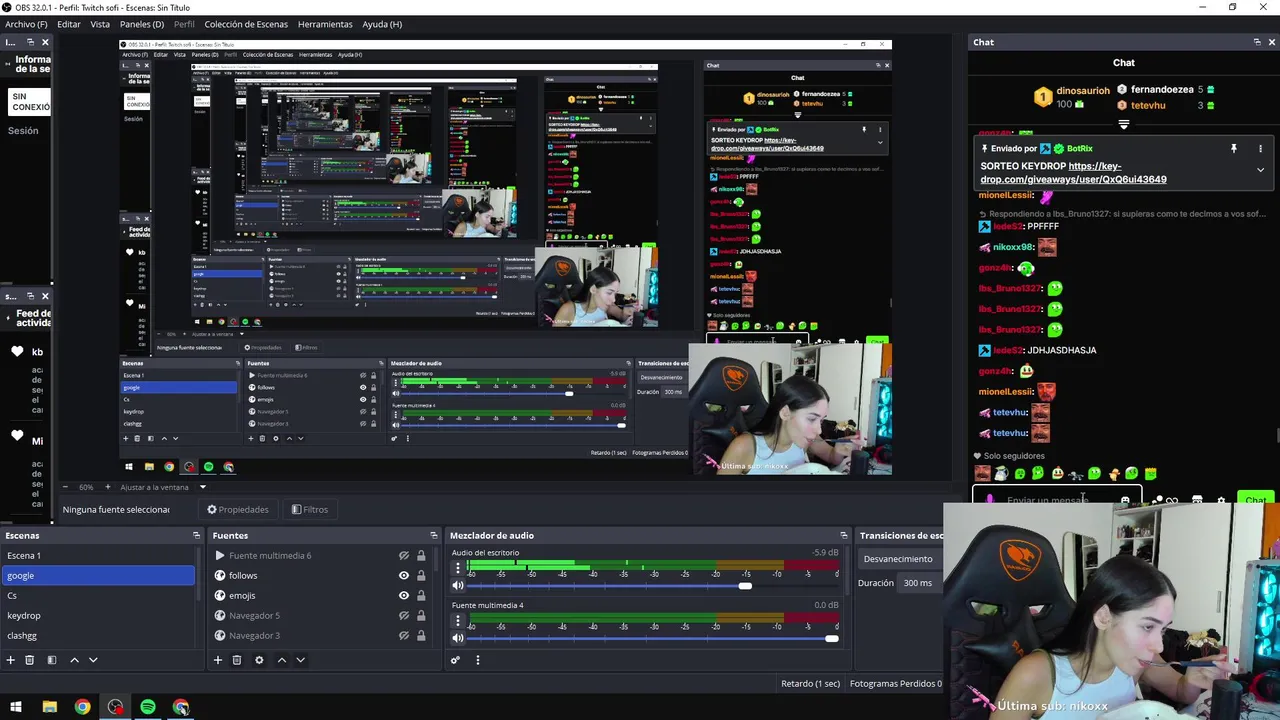Pop out the Fuentes dock panel
Screen dimensions: 1280x720
coord(433,535)
